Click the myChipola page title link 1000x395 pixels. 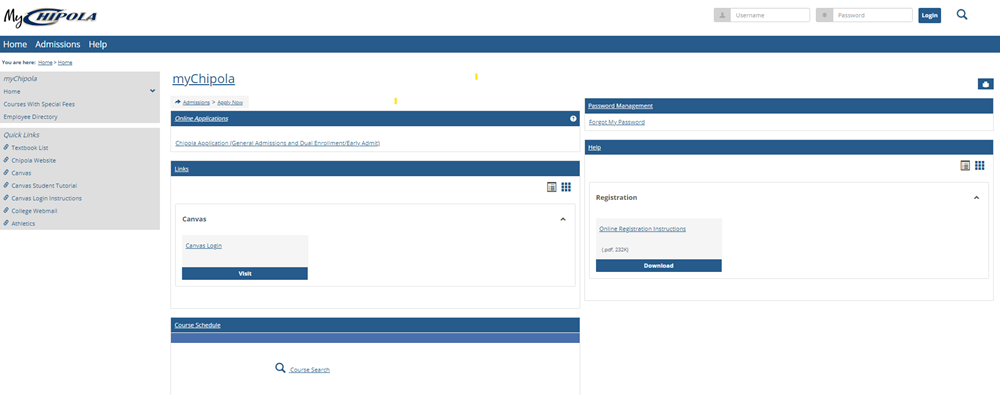(203, 79)
